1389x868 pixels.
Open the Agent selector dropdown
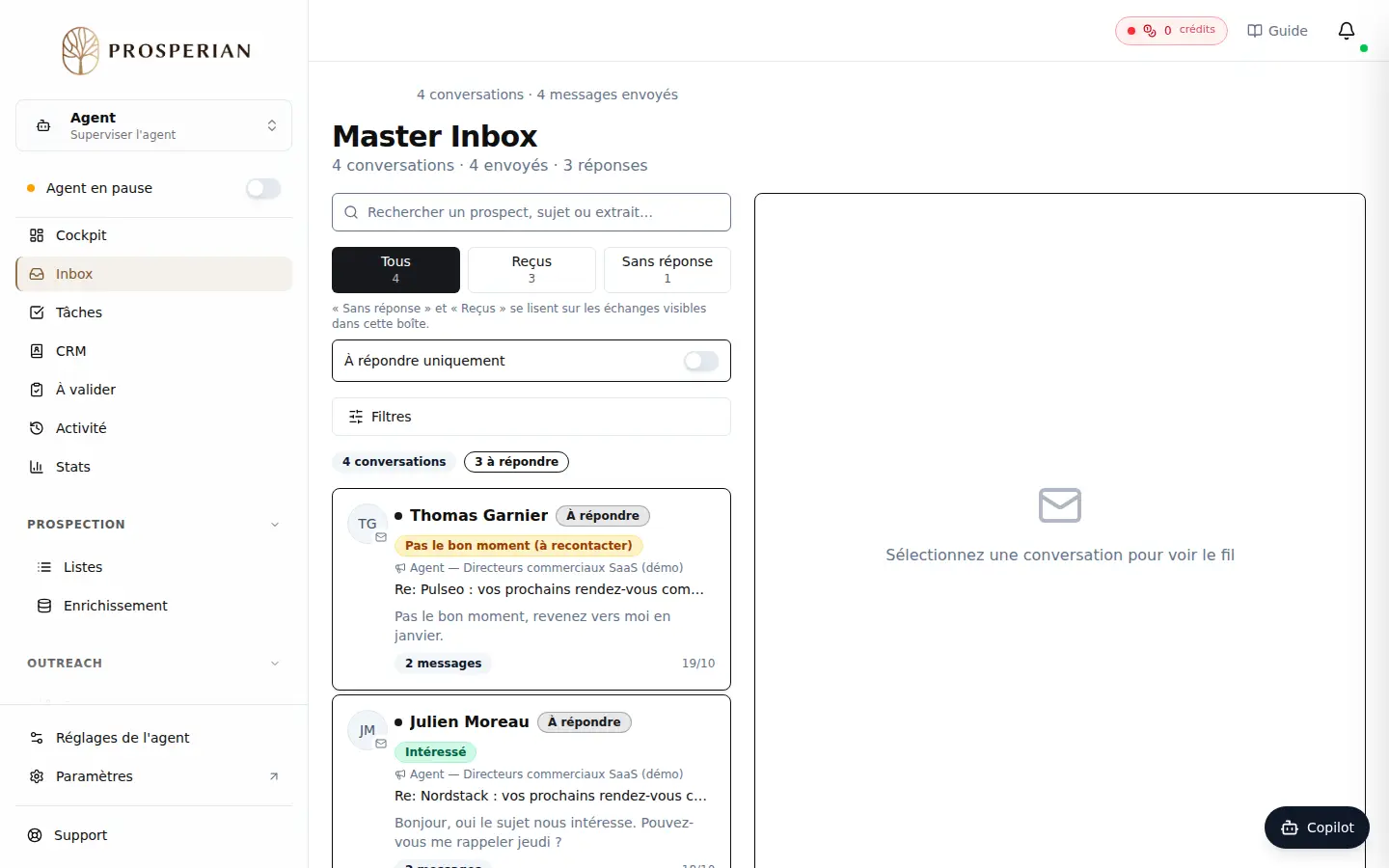pyautogui.click(x=154, y=125)
